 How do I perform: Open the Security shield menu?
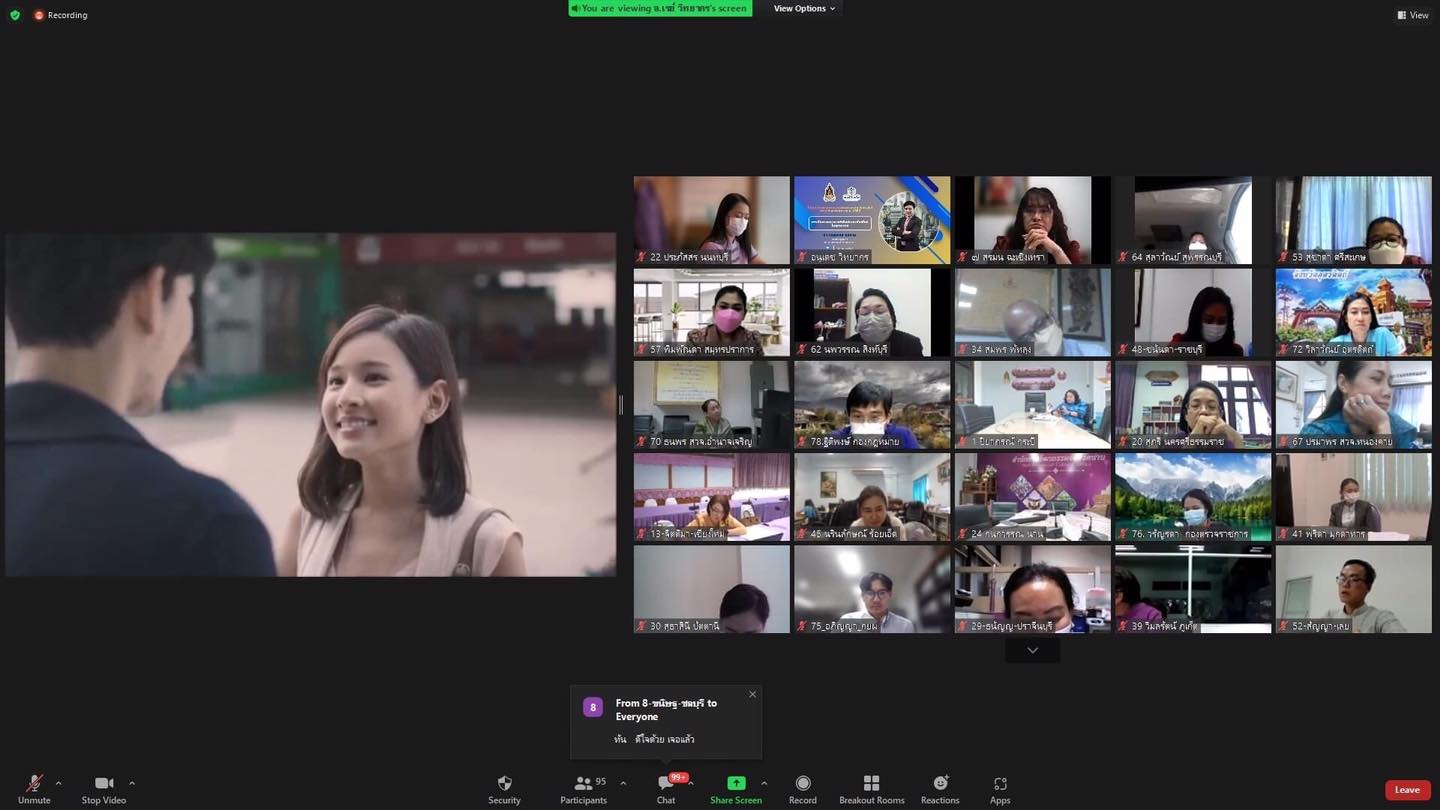click(504, 788)
